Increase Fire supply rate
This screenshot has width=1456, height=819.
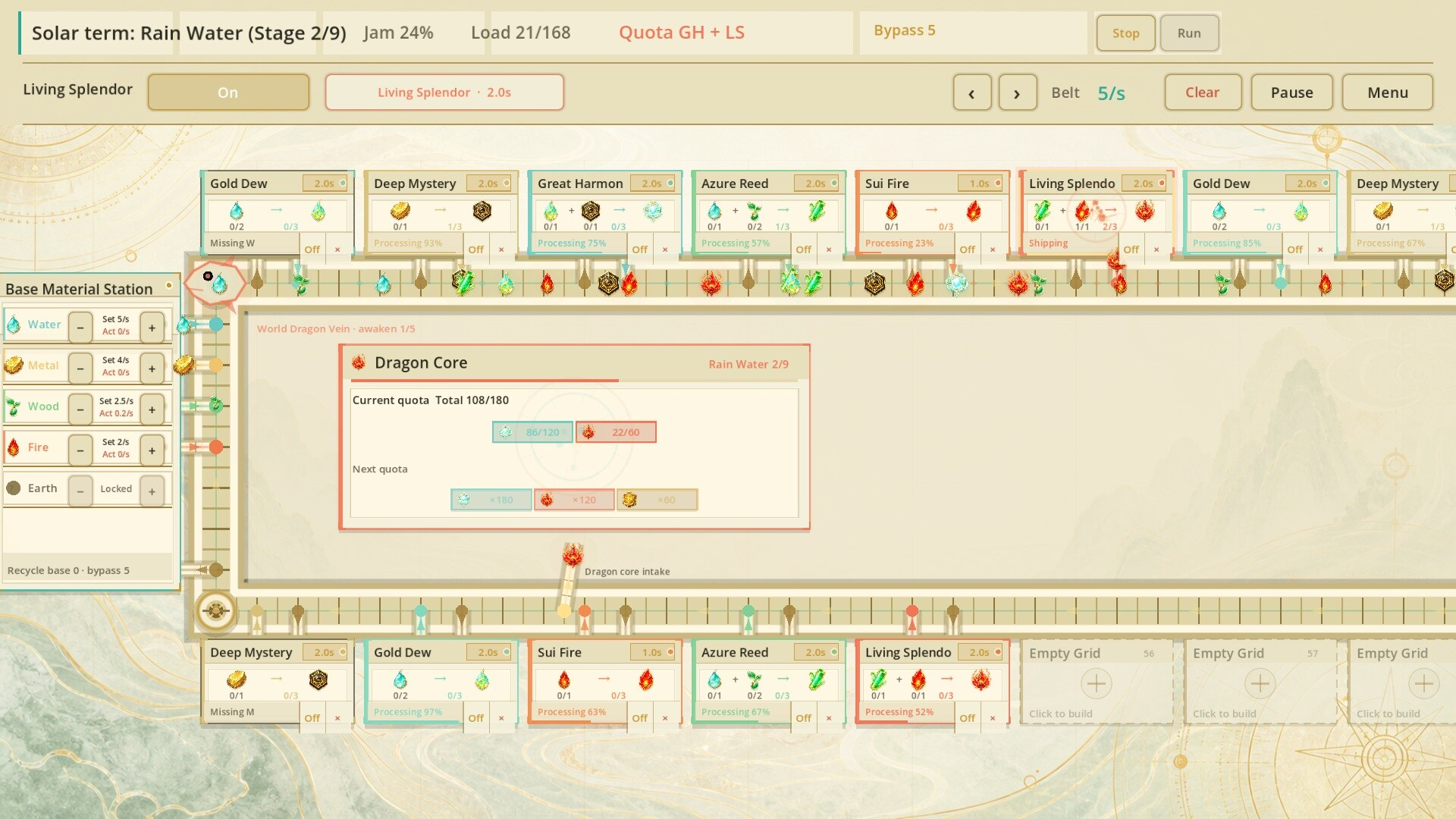152,450
